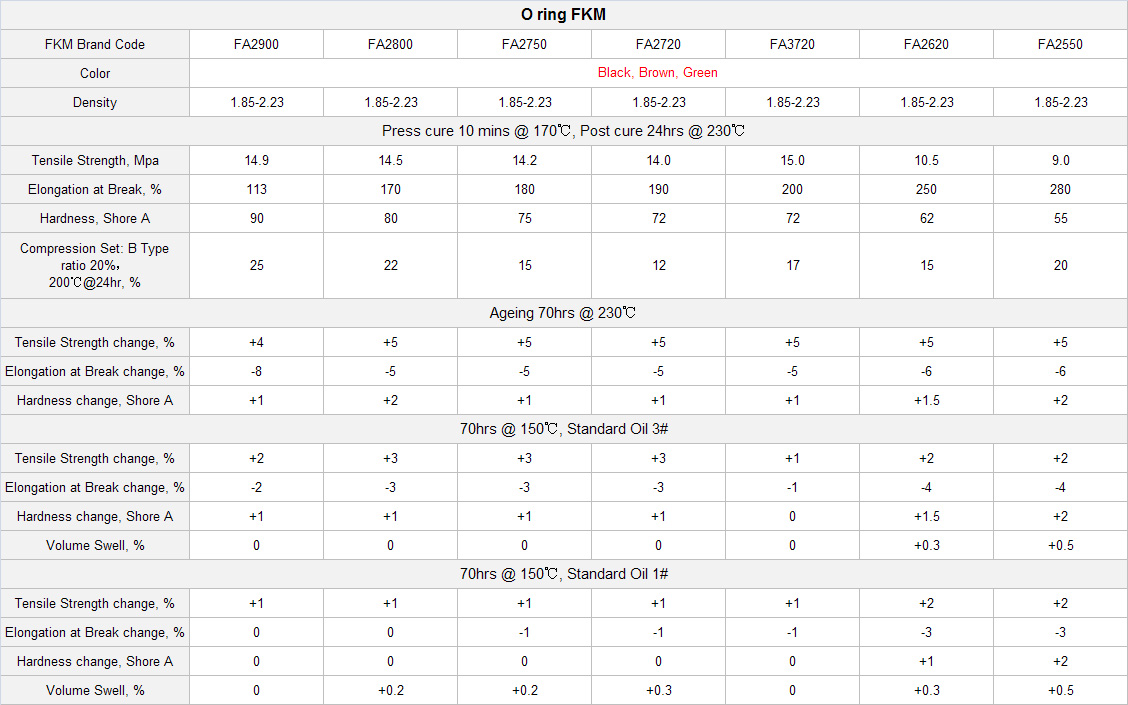Click the 'O ring FKM' table title
The image size is (1128, 705).
click(563, 14)
